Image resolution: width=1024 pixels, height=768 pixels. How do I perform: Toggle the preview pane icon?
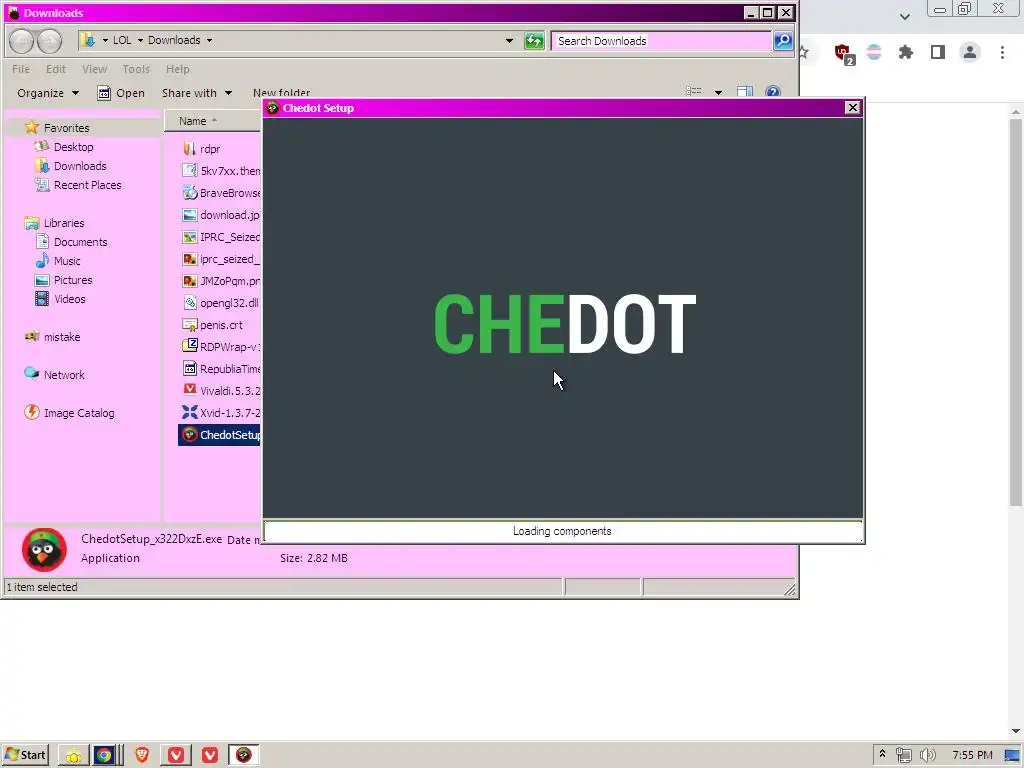tap(745, 92)
